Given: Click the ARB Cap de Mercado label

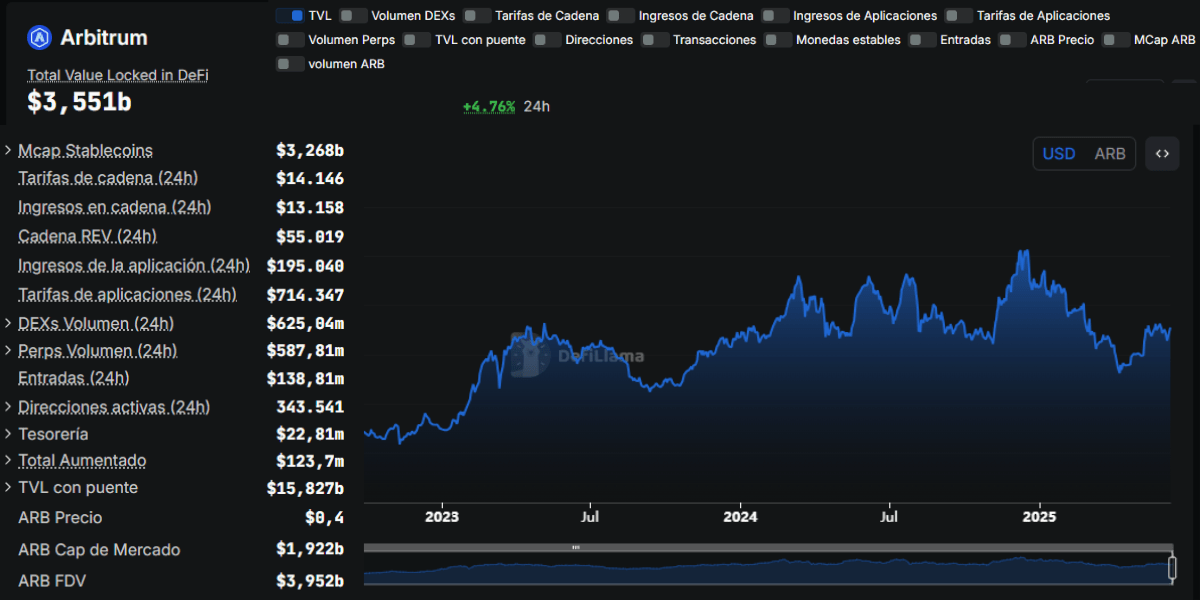Looking at the screenshot, I should pyautogui.click(x=99, y=550).
